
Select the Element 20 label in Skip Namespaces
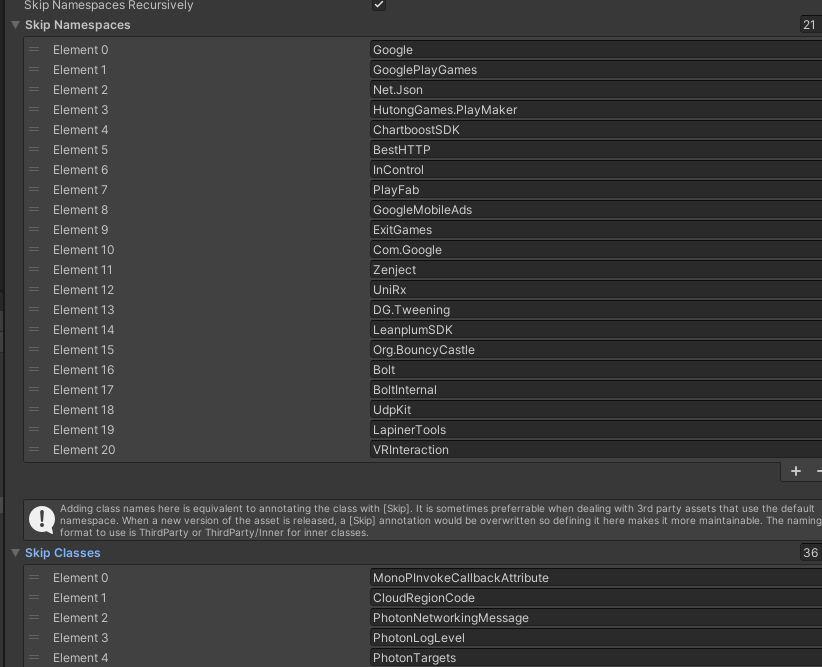pyautogui.click(x=84, y=450)
